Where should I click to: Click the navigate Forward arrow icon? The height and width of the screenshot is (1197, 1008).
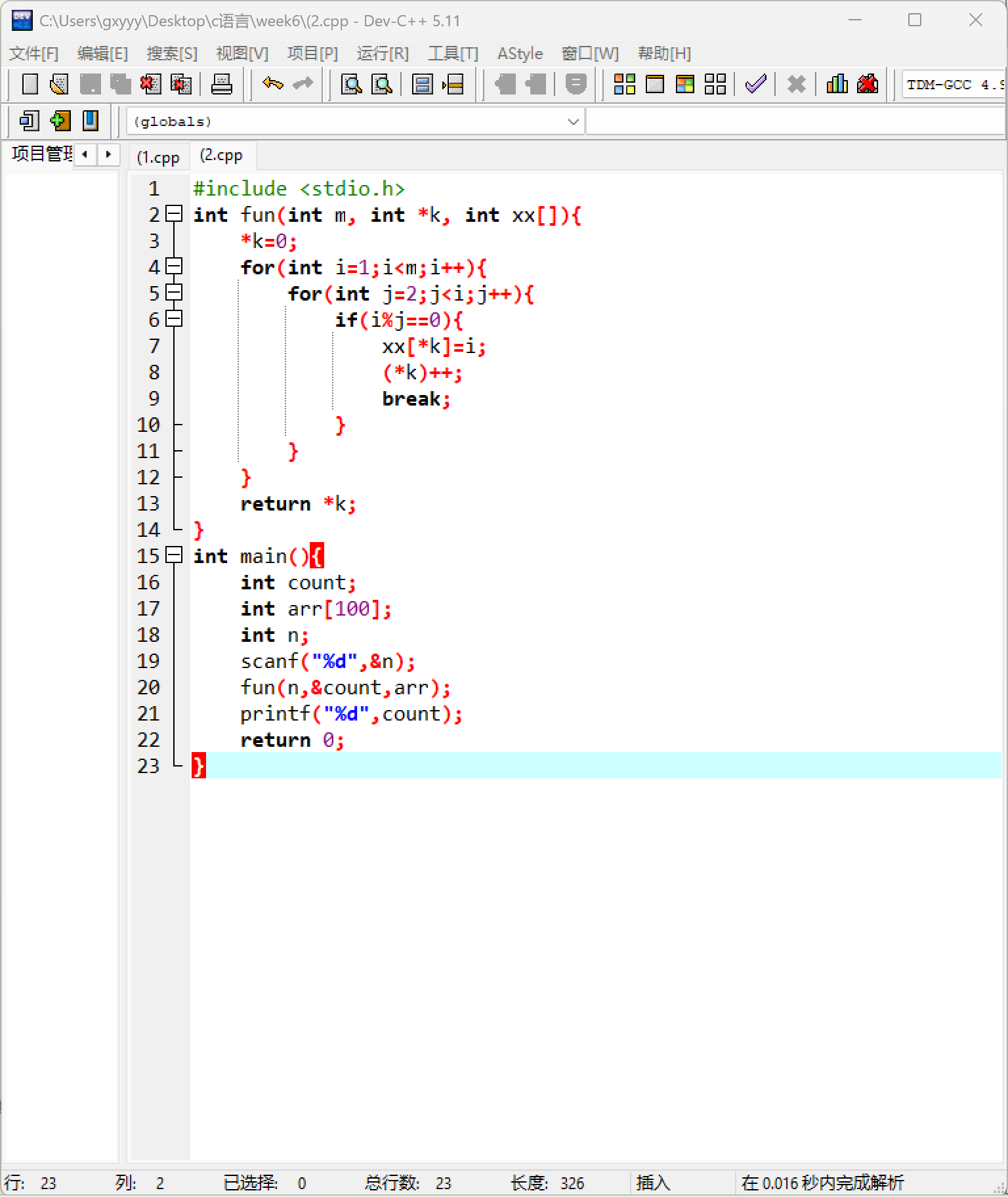(x=535, y=84)
